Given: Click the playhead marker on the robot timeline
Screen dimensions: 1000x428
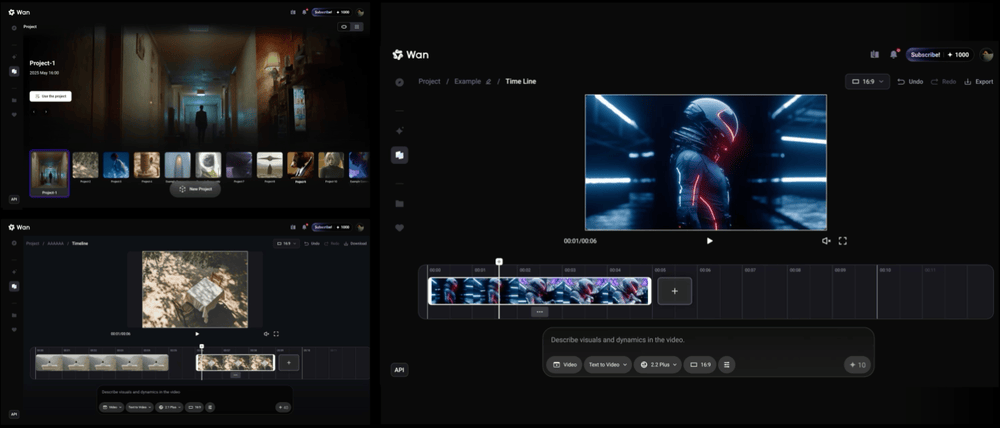Looking at the screenshot, I should pyautogui.click(x=499, y=262).
